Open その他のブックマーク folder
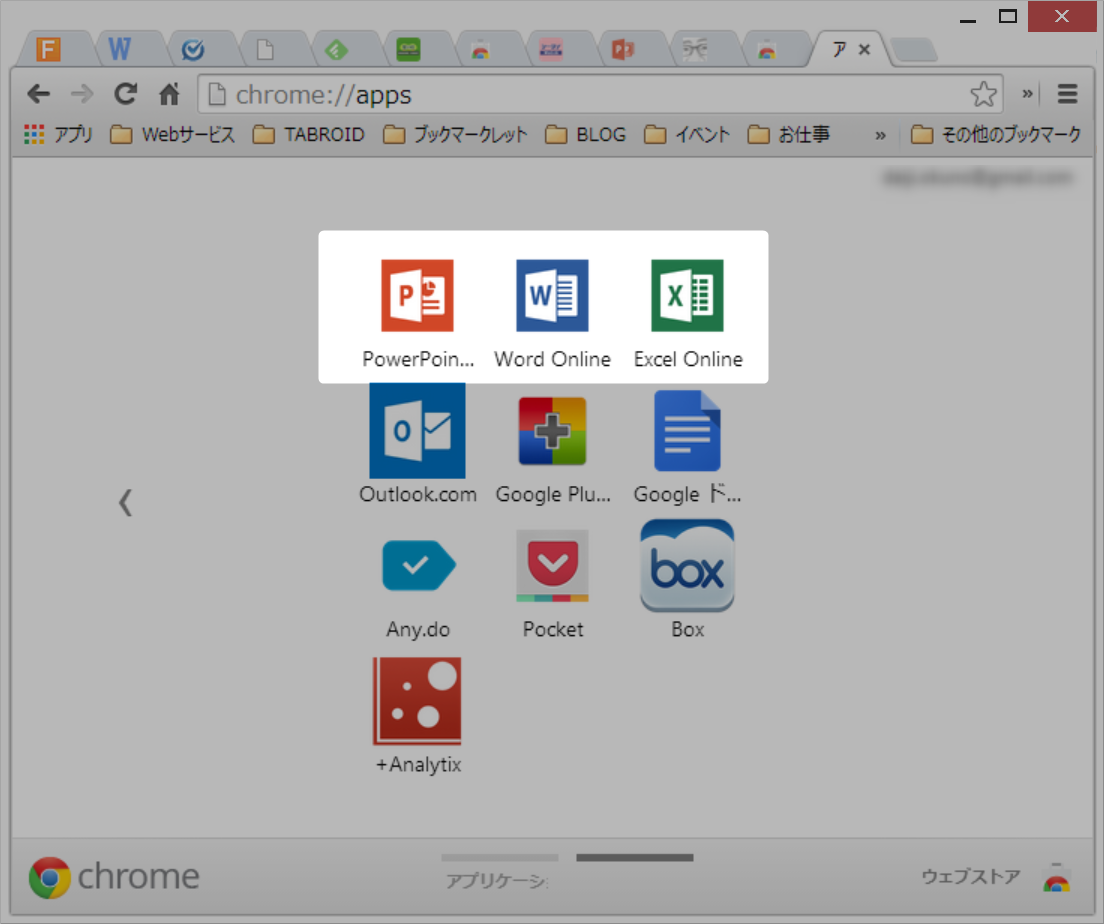 (996, 135)
